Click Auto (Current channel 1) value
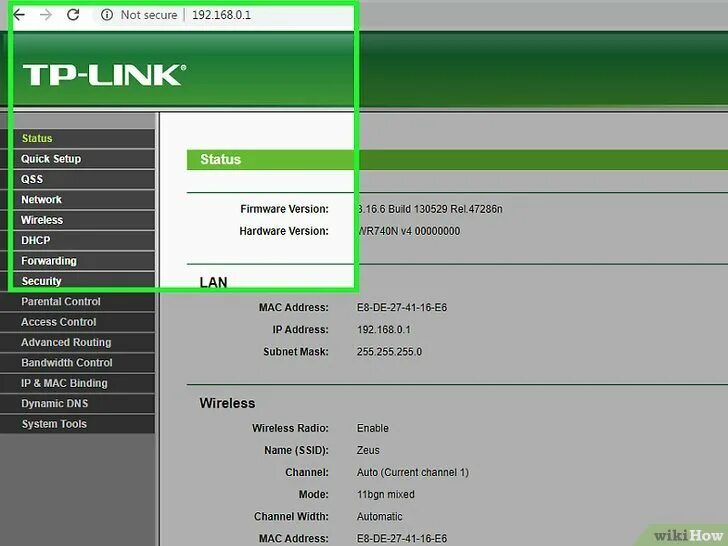The image size is (728, 546). pos(412,473)
